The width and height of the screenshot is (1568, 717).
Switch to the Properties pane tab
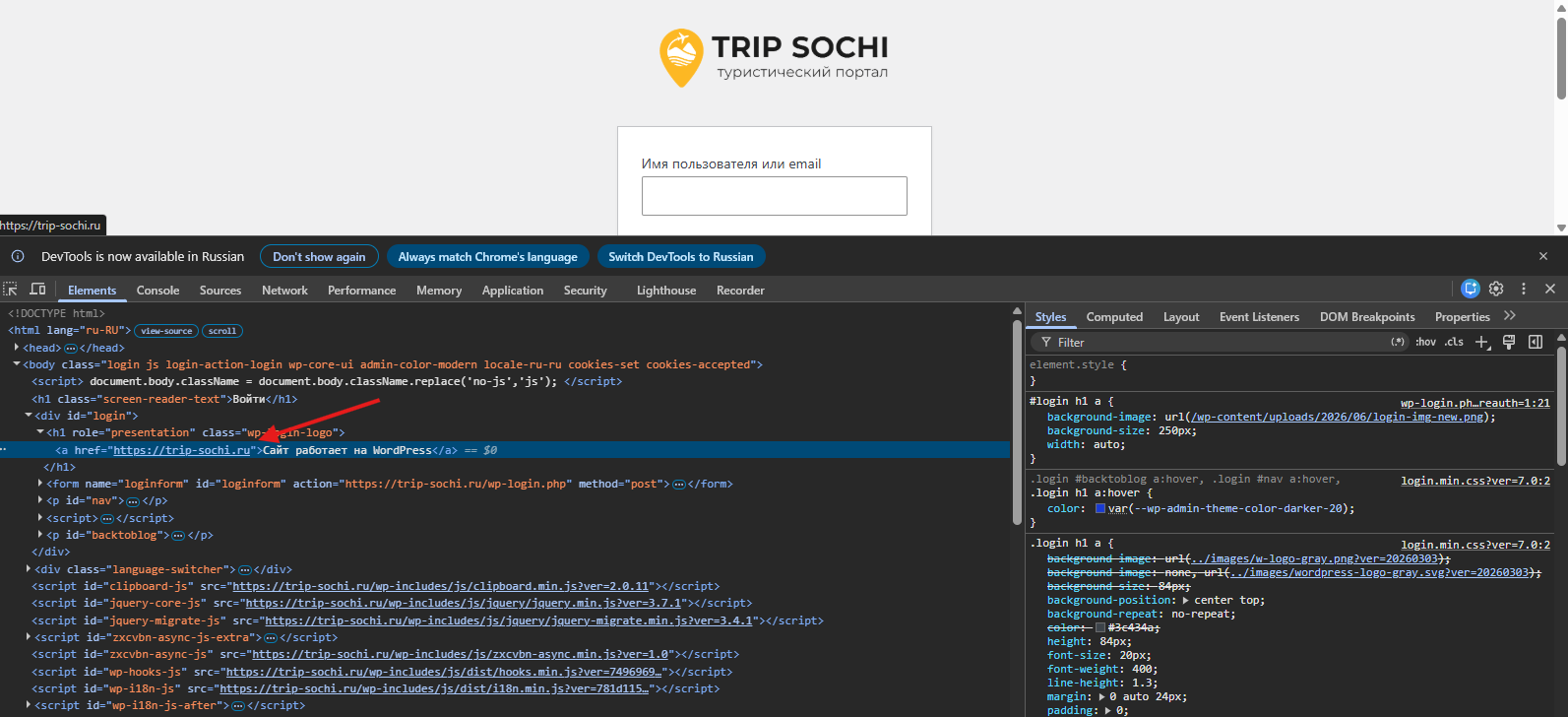(1463, 317)
